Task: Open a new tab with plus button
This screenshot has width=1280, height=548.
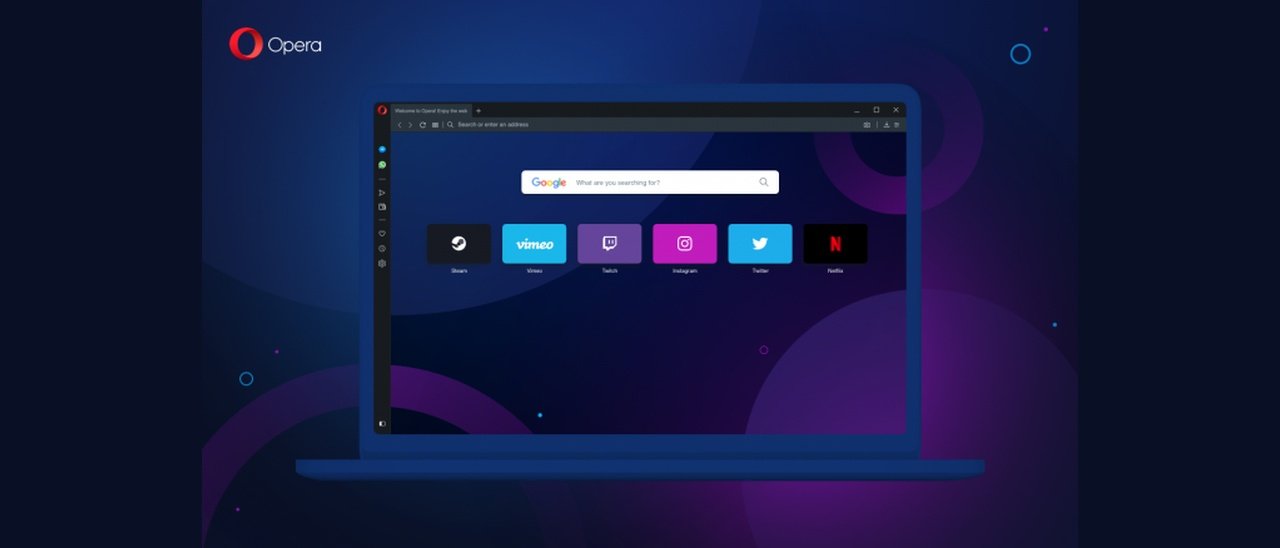Action: click(x=478, y=110)
